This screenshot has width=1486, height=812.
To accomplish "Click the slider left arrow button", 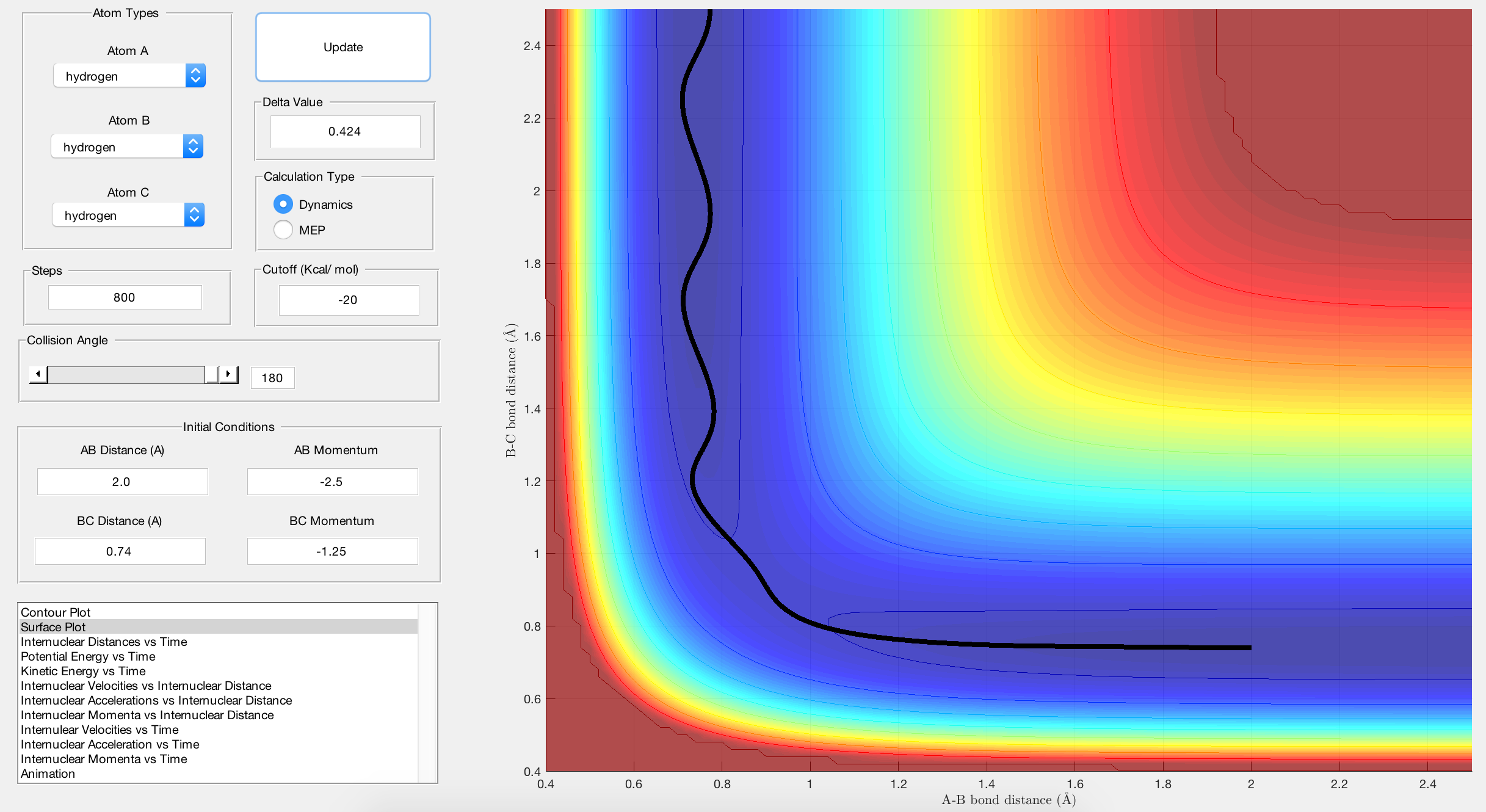I will 38,374.
